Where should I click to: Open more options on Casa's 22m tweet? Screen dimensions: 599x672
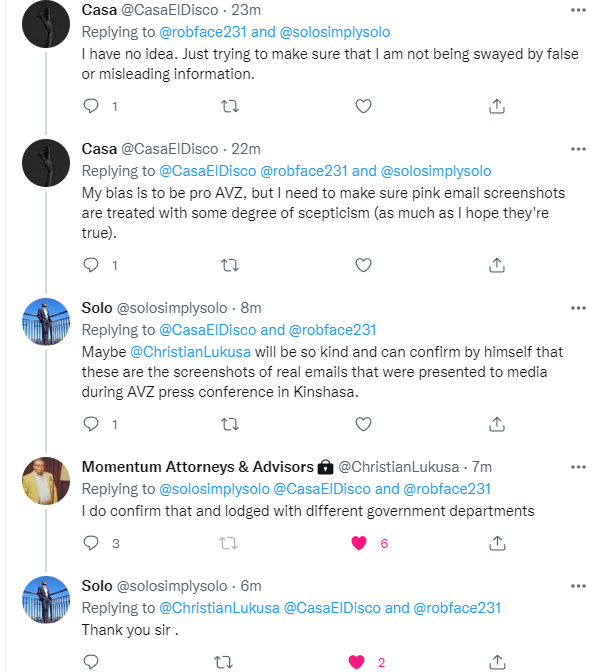[578, 149]
